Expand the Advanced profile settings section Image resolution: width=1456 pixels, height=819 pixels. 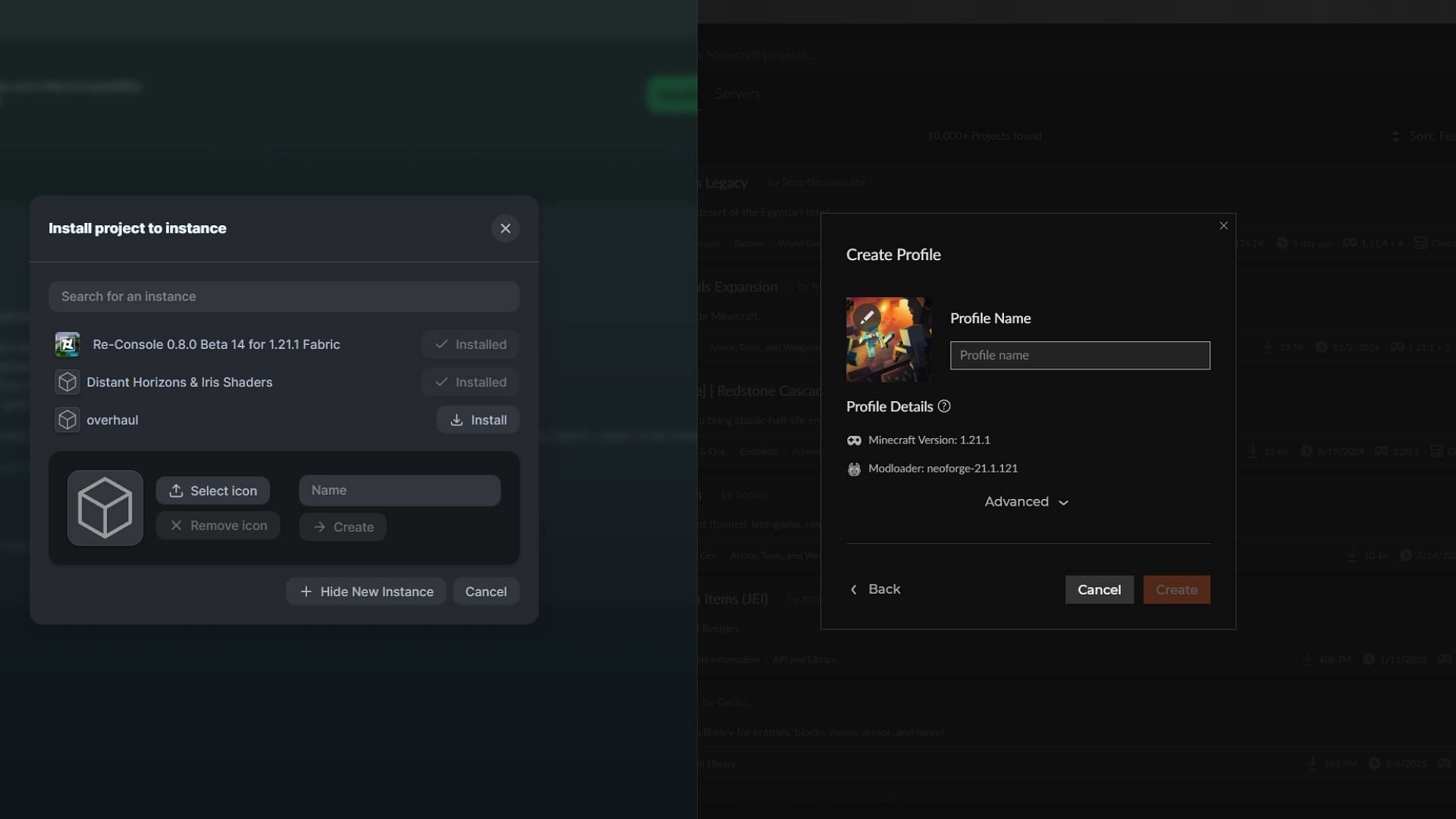coord(1025,501)
